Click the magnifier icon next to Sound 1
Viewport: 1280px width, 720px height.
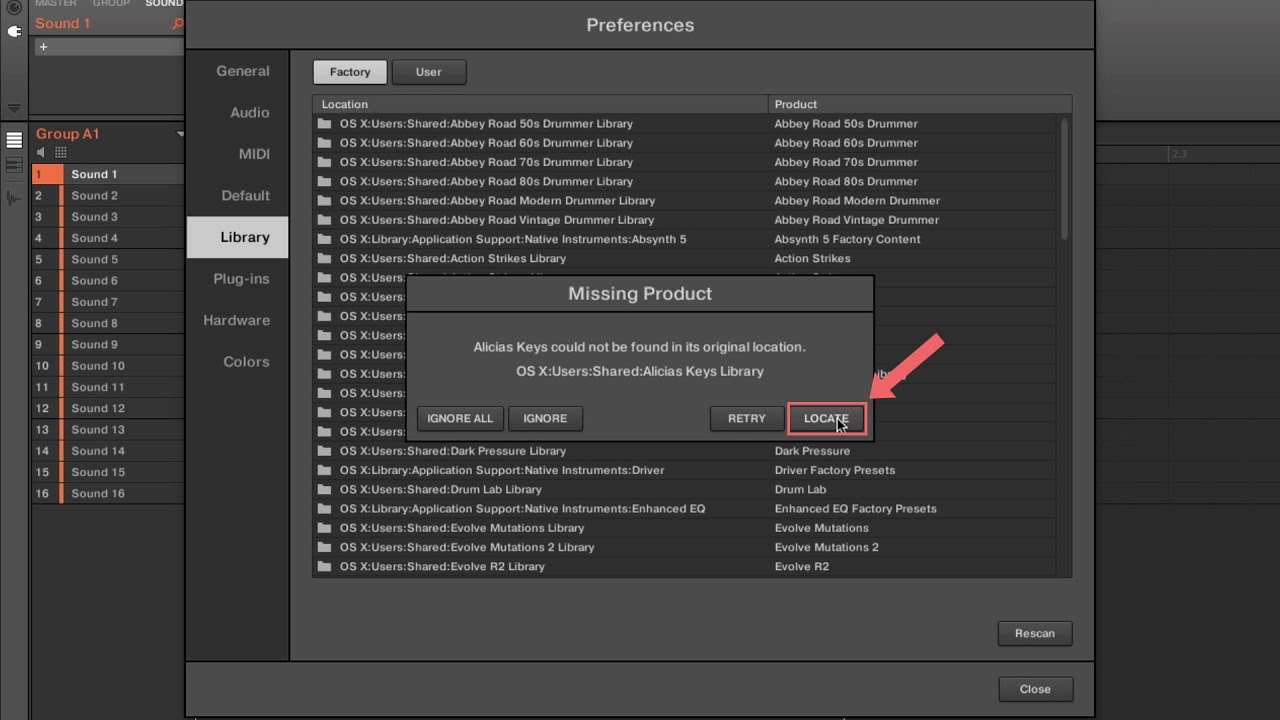(x=178, y=23)
